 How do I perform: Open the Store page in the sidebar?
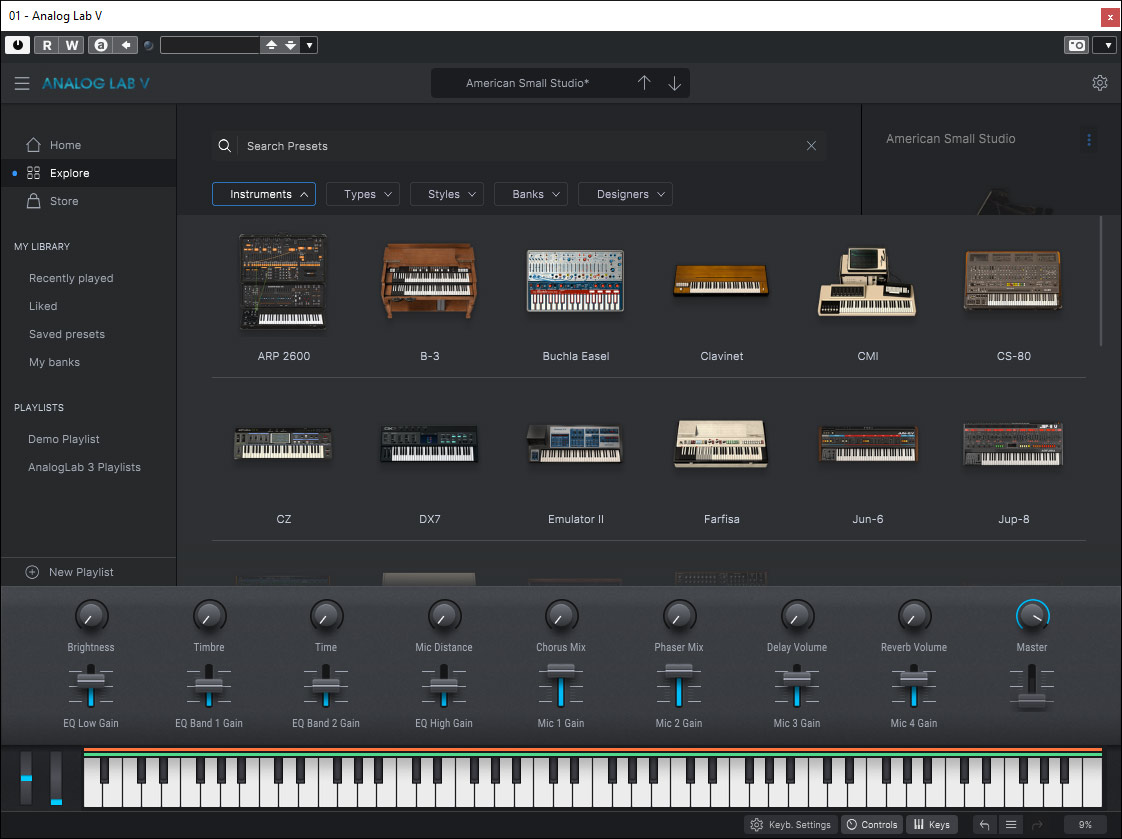(64, 201)
